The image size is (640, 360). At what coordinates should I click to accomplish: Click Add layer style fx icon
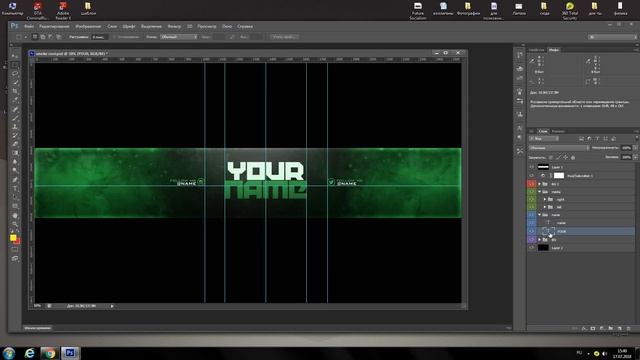[584, 328]
